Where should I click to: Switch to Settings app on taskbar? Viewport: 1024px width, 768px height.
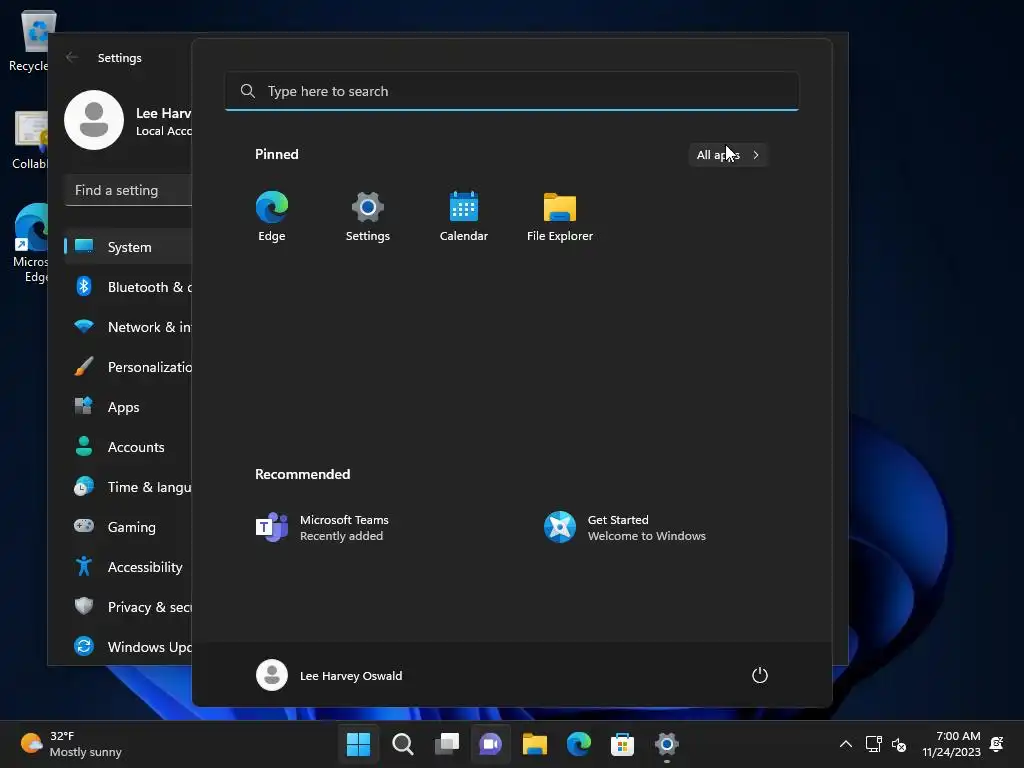click(667, 744)
